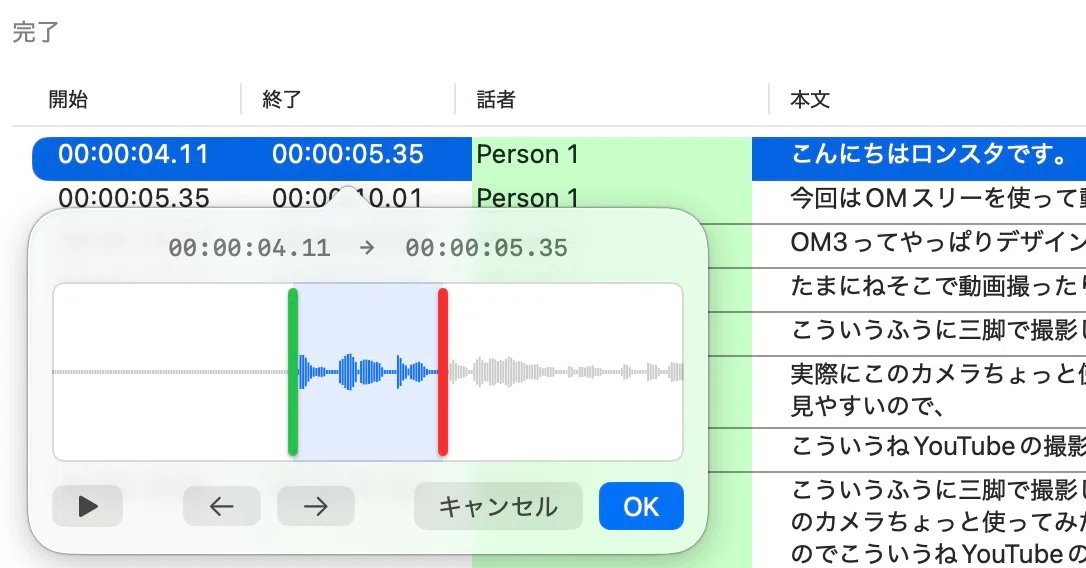This screenshot has height=568, width=1086.
Task: Select row starting こういうねYouTubeの撮影
Action: tap(938, 446)
